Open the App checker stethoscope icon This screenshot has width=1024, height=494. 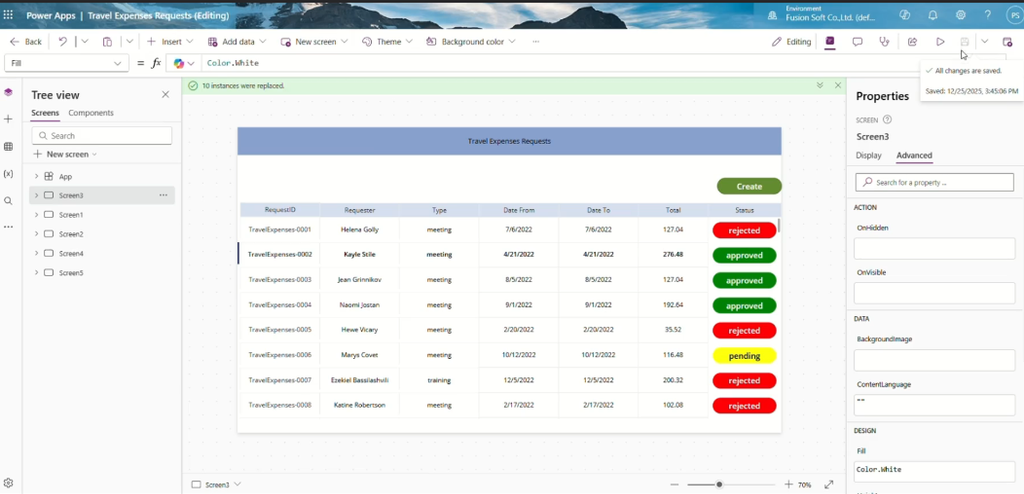tap(884, 41)
